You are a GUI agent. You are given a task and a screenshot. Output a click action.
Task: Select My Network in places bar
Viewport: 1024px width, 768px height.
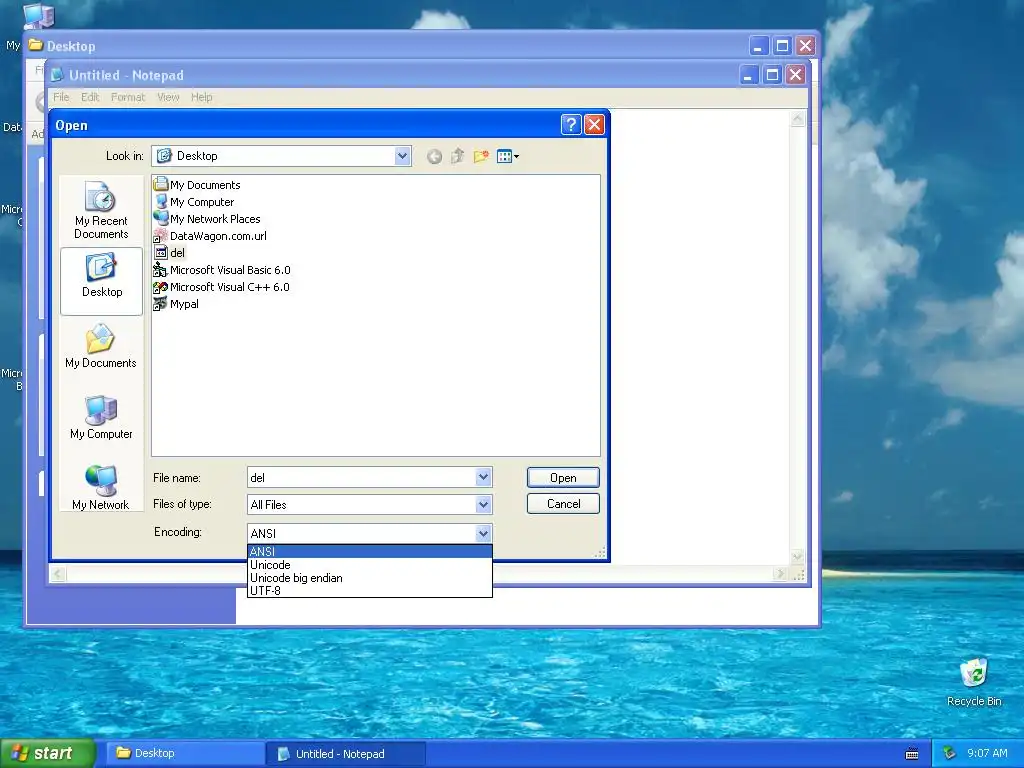(x=101, y=487)
